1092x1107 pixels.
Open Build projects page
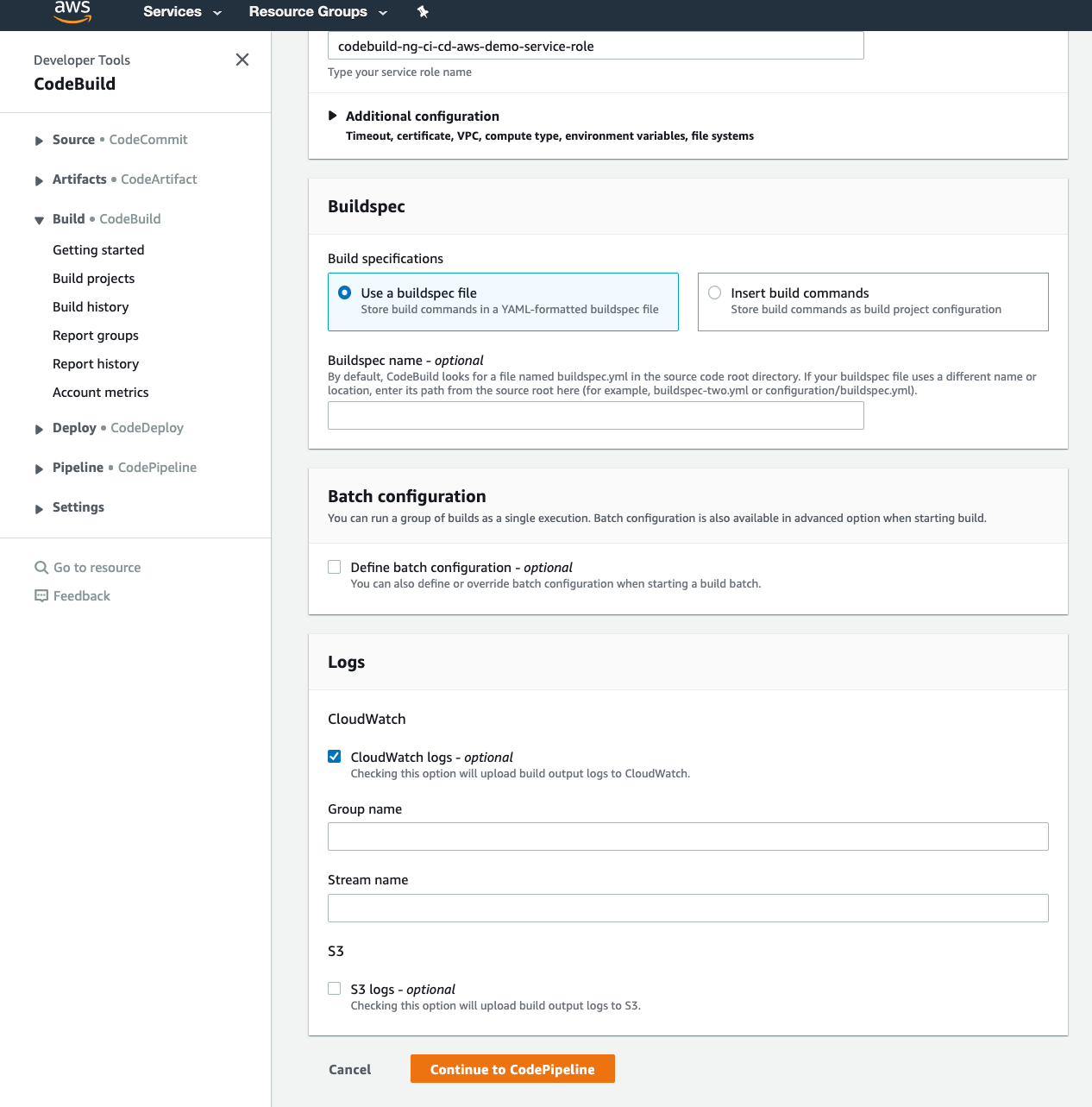[x=93, y=278]
